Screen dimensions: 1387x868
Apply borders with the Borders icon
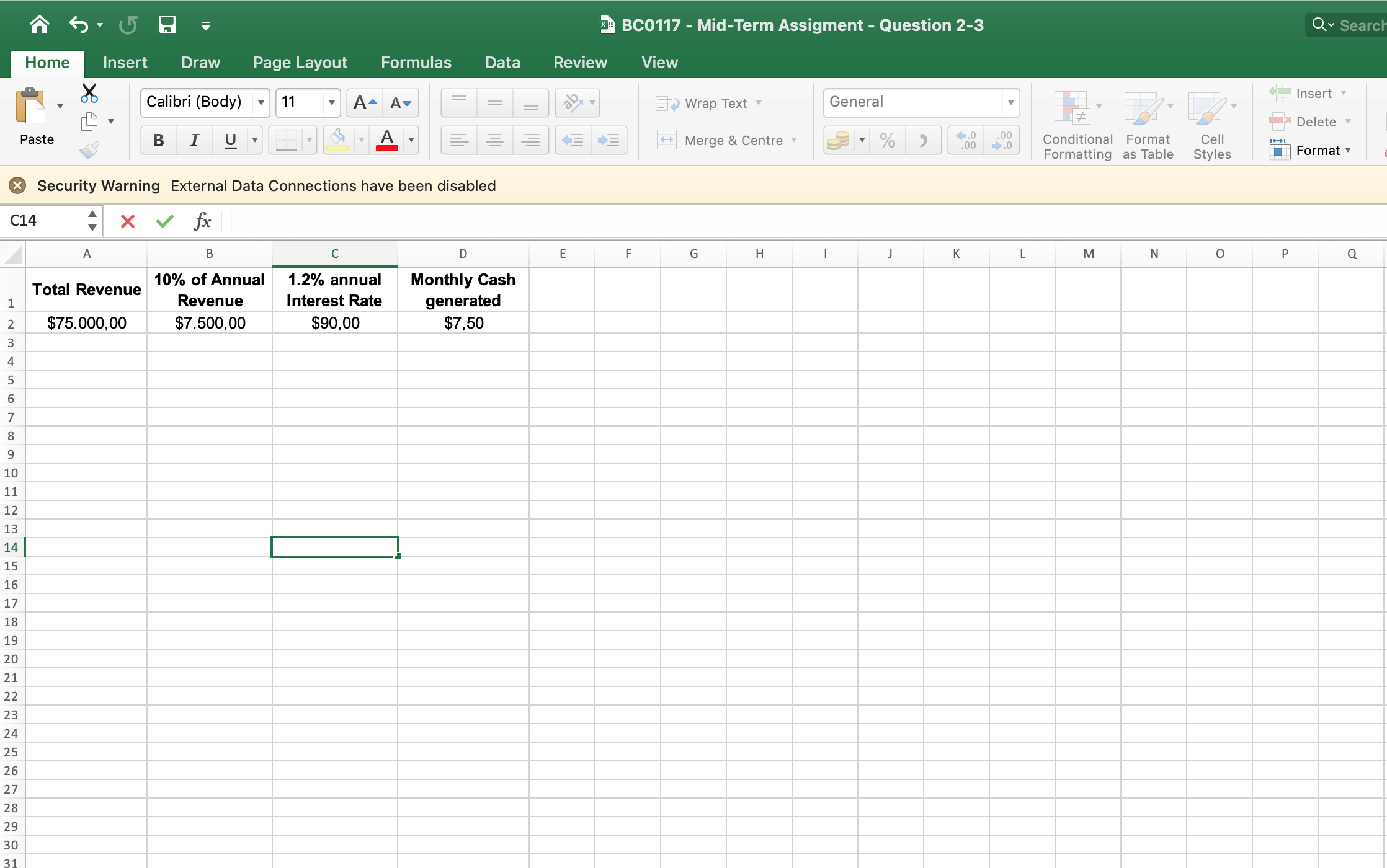[287, 140]
